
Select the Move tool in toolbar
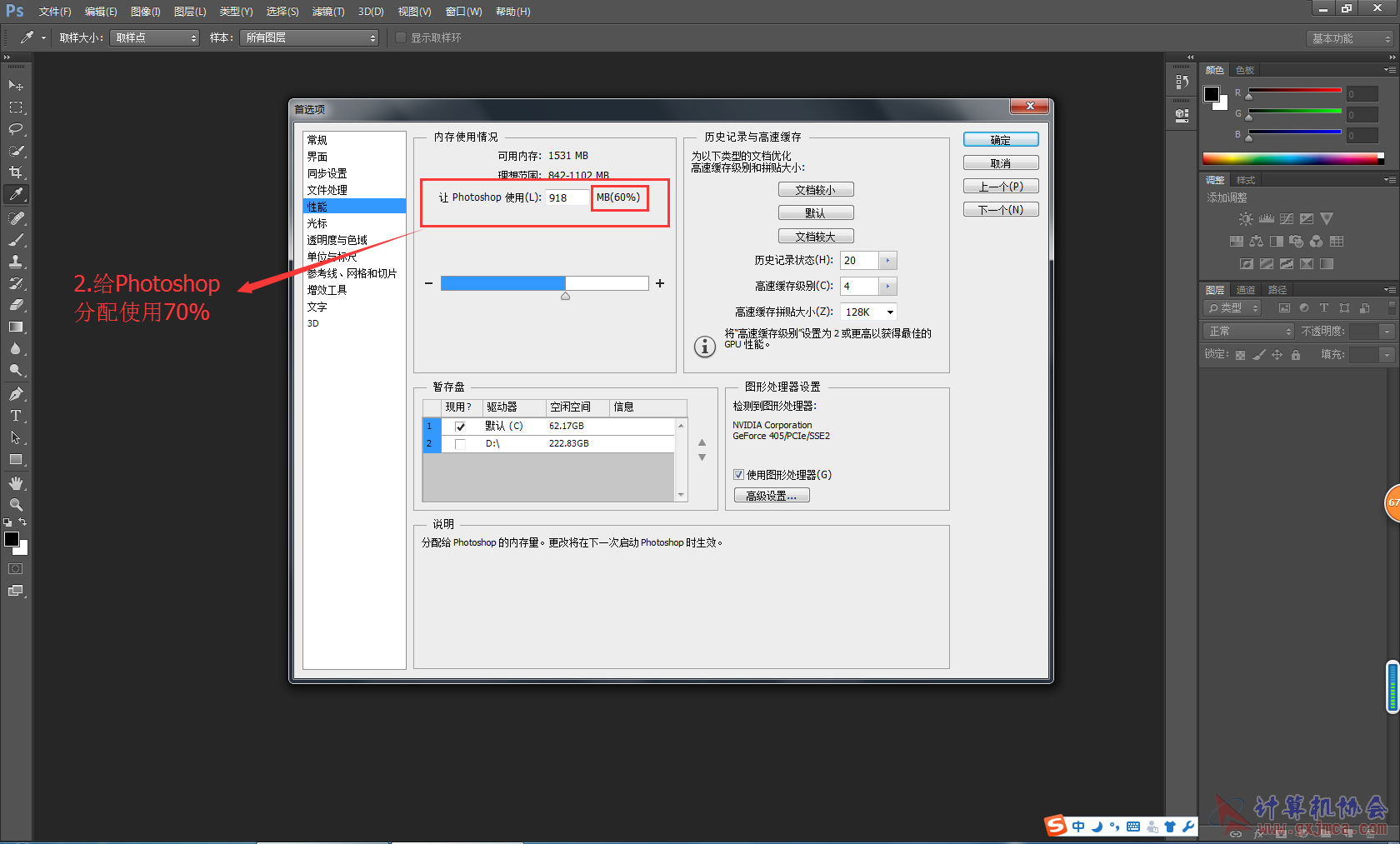point(16,85)
